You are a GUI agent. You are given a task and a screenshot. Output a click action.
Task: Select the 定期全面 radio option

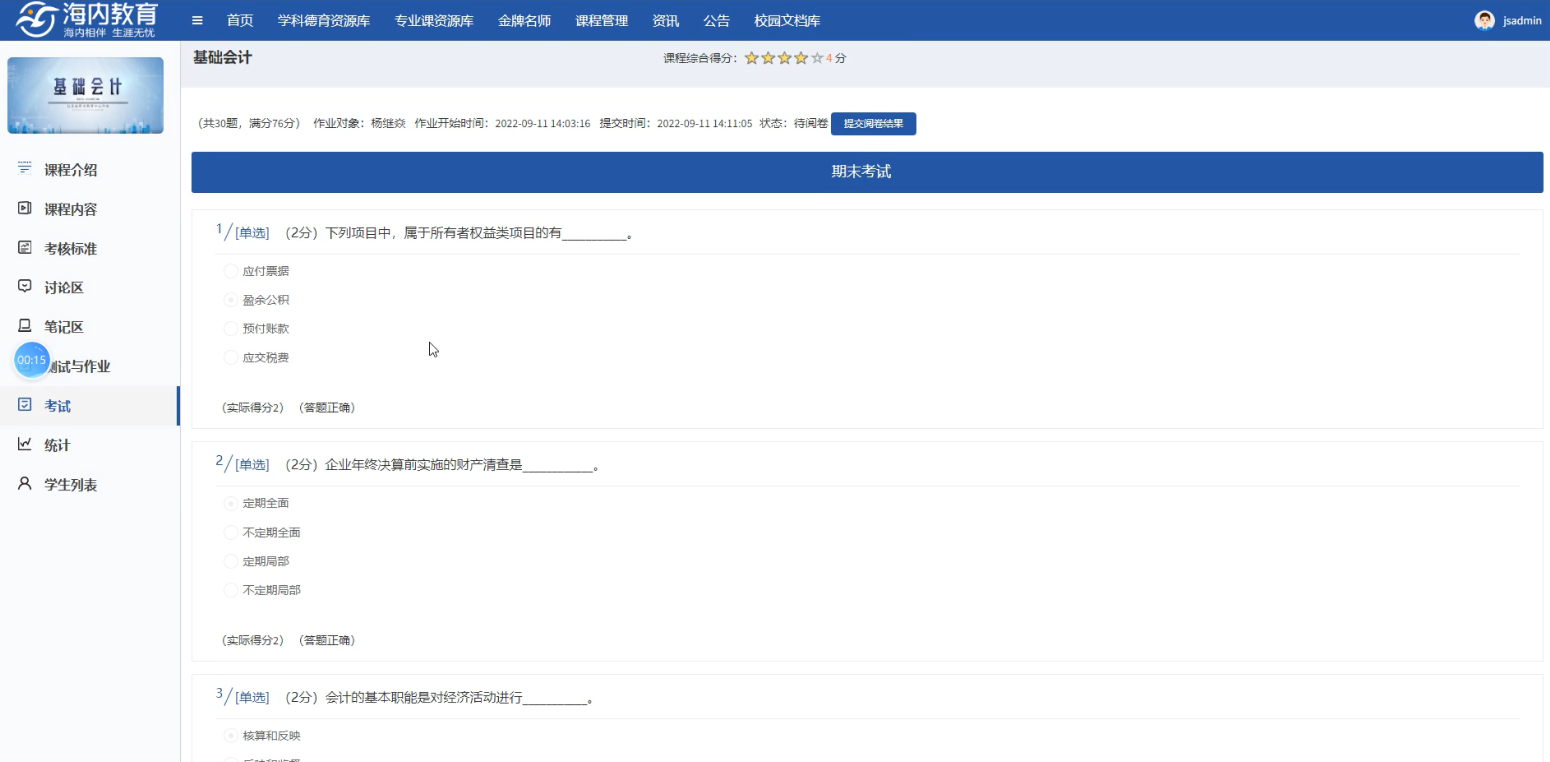pos(231,503)
